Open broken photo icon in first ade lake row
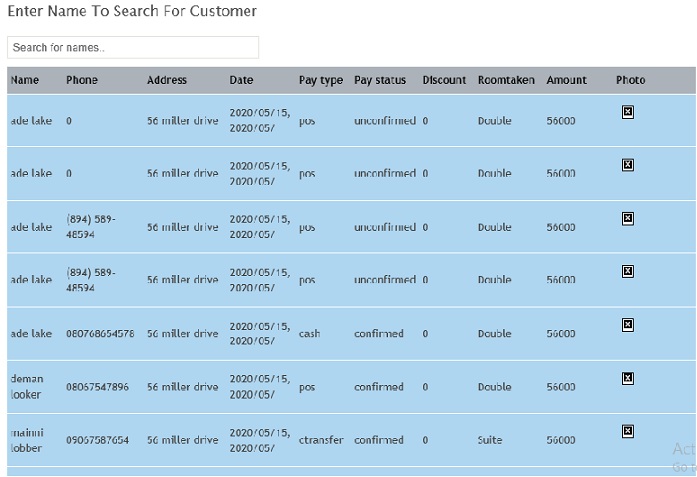 628,112
